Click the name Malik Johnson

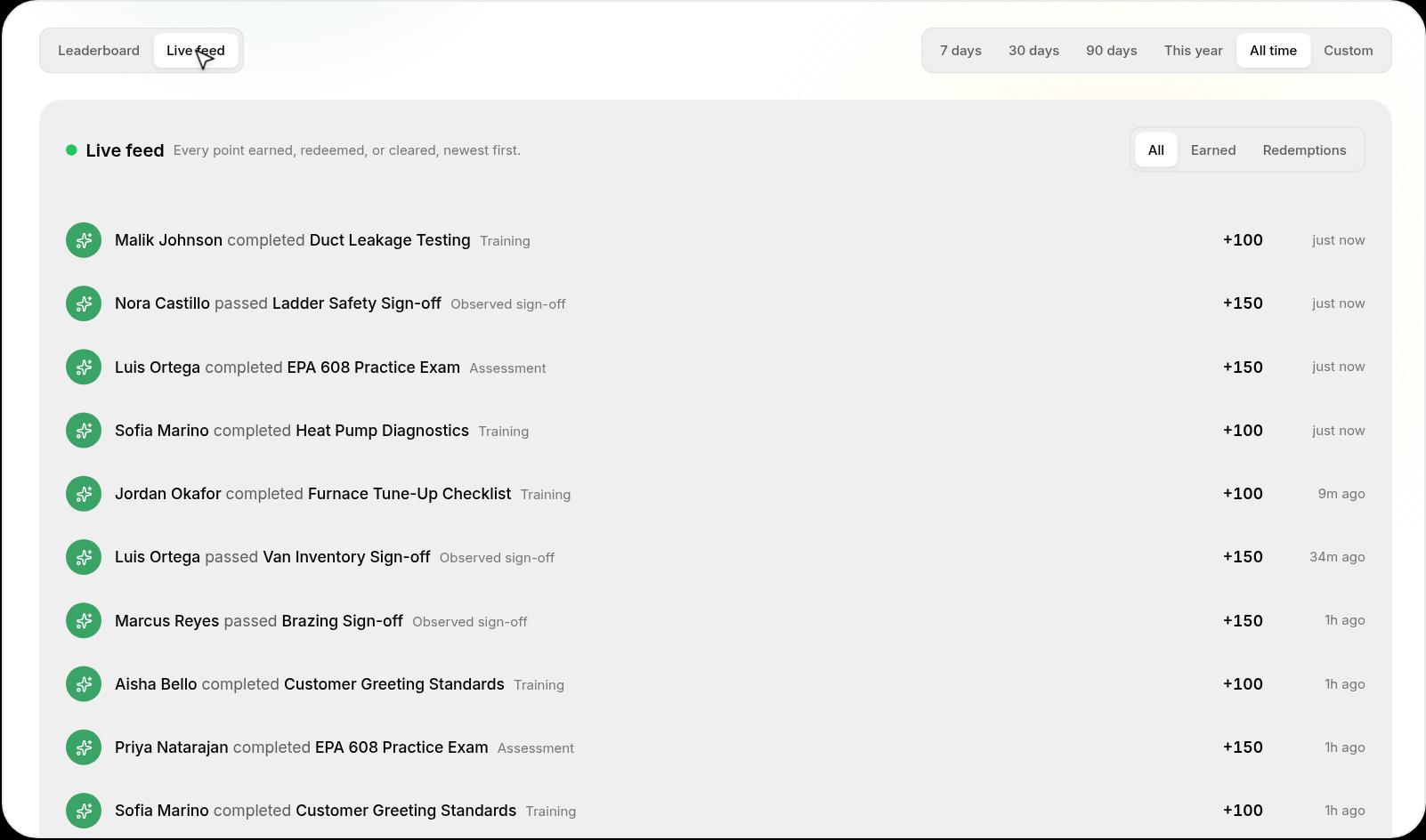168,240
